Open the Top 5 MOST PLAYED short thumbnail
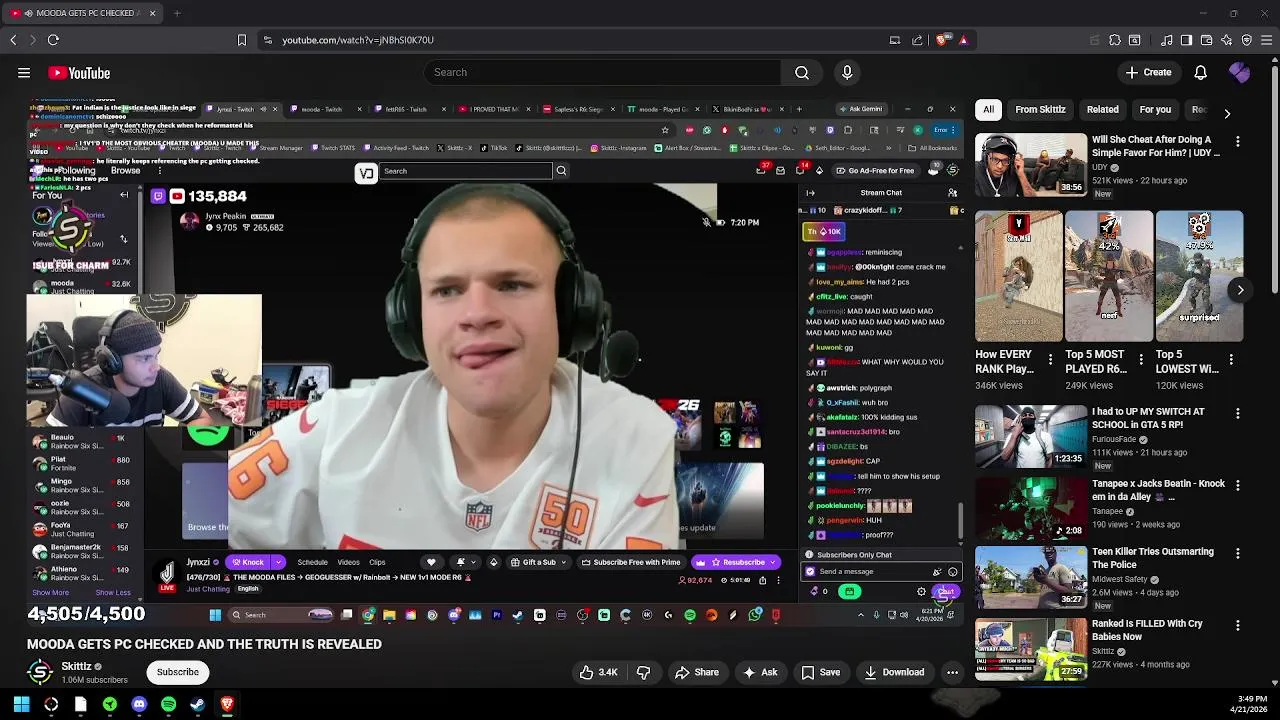The height and width of the screenshot is (720, 1280). (x=1109, y=276)
